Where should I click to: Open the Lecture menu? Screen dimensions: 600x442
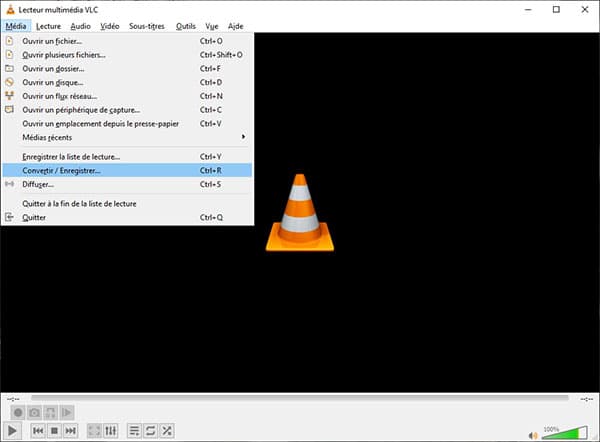click(x=48, y=26)
